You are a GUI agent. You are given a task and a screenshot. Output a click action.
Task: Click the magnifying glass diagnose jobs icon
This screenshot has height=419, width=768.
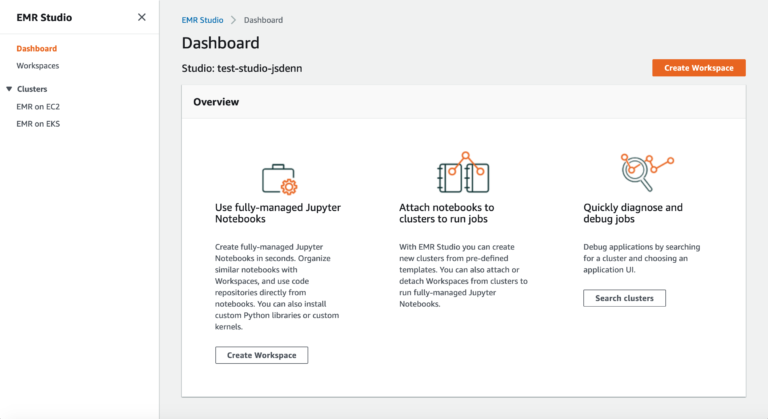point(647,172)
